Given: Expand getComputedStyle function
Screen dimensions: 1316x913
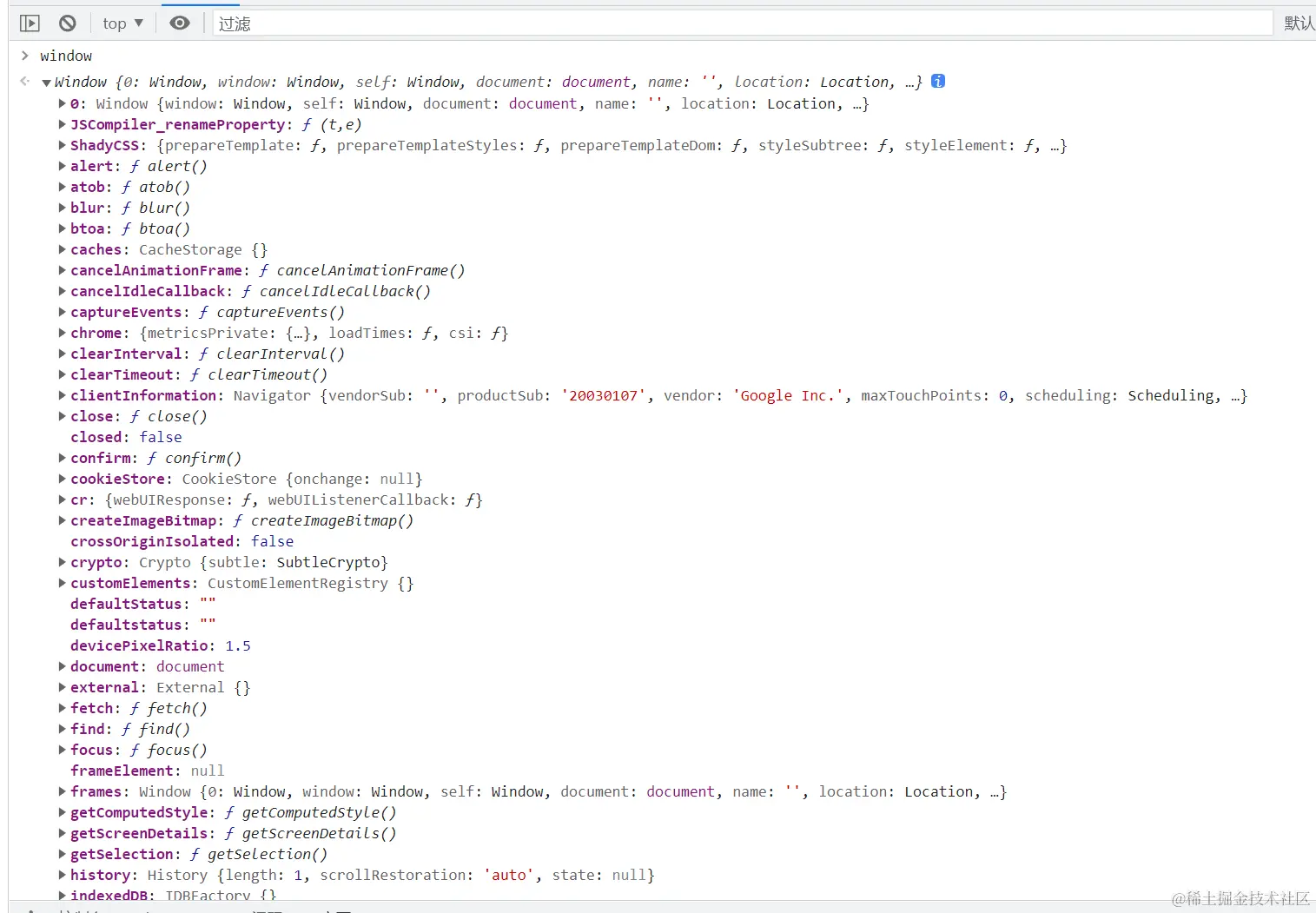Looking at the screenshot, I should pos(63,812).
